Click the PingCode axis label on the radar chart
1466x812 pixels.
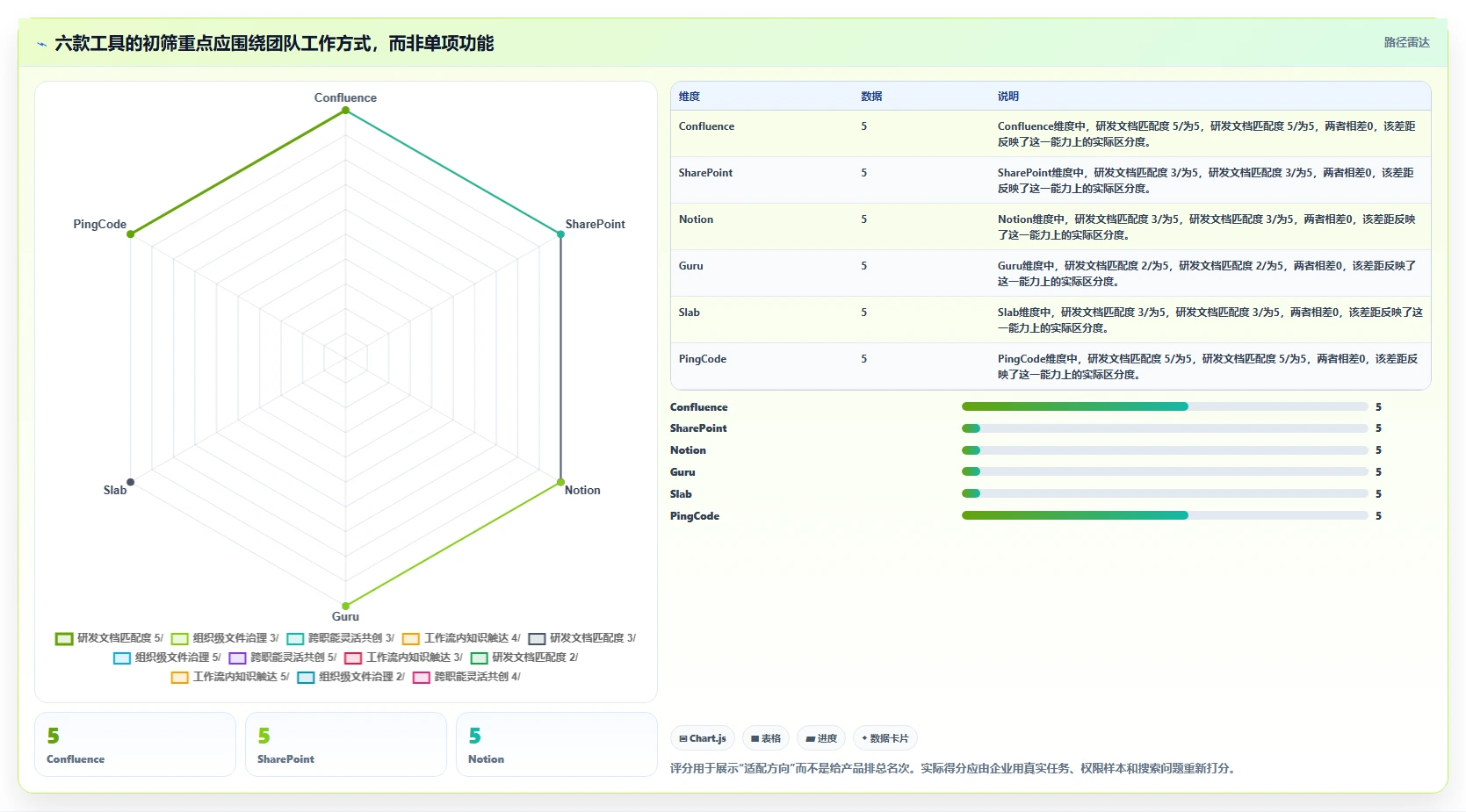pos(99,224)
